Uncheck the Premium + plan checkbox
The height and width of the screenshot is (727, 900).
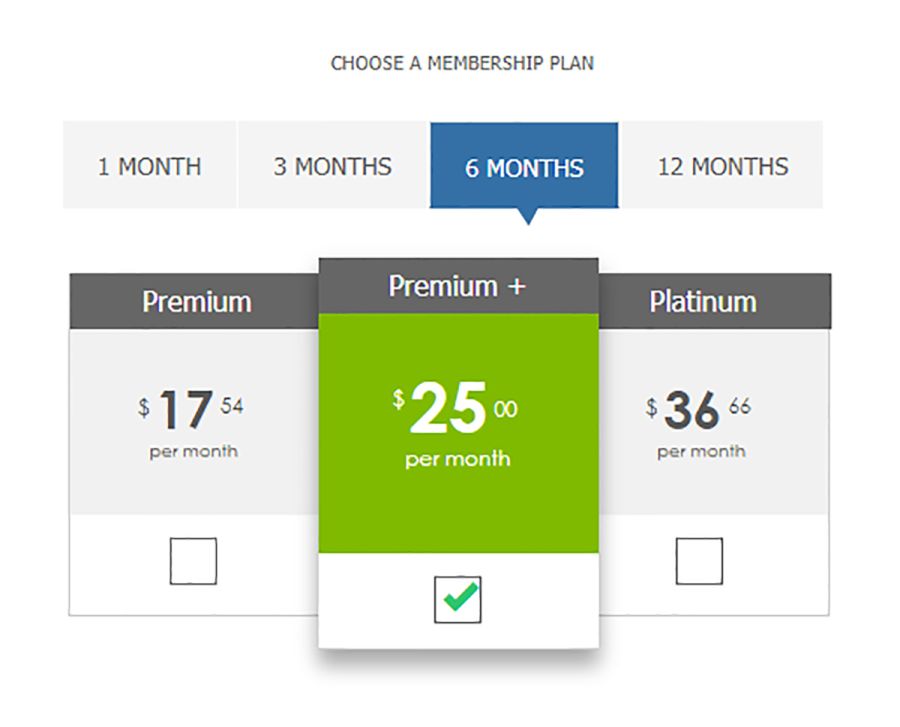457,600
